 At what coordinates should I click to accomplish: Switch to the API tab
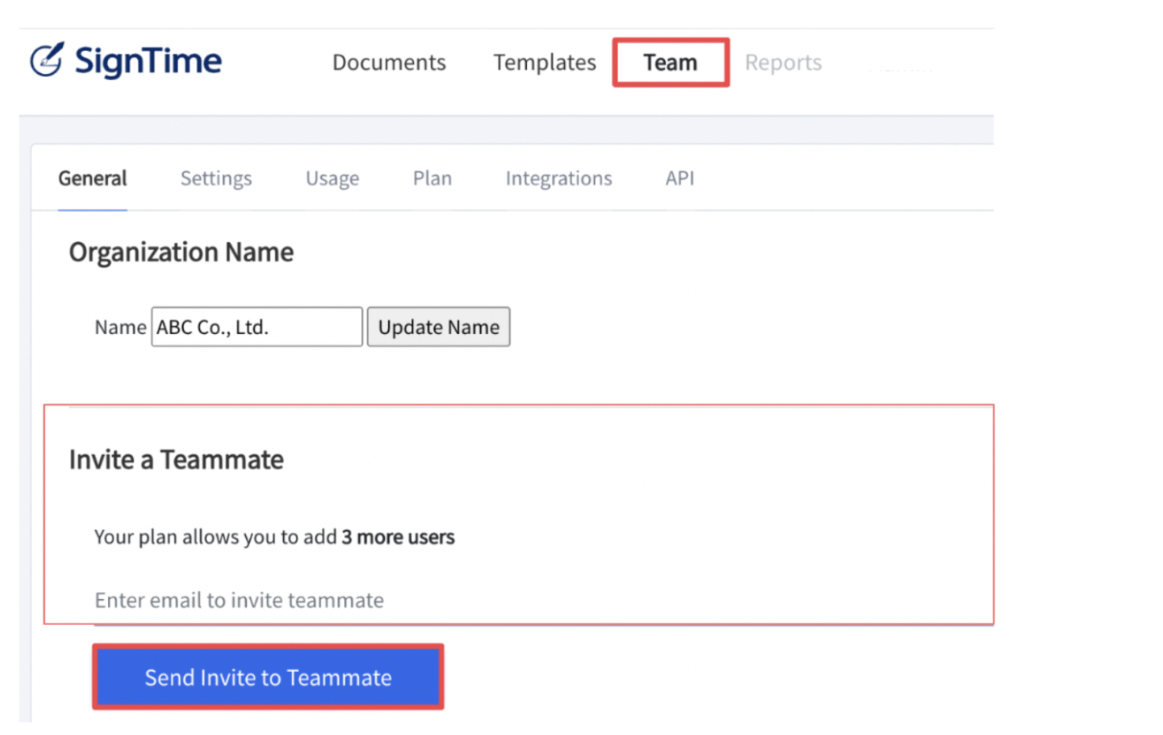click(679, 178)
